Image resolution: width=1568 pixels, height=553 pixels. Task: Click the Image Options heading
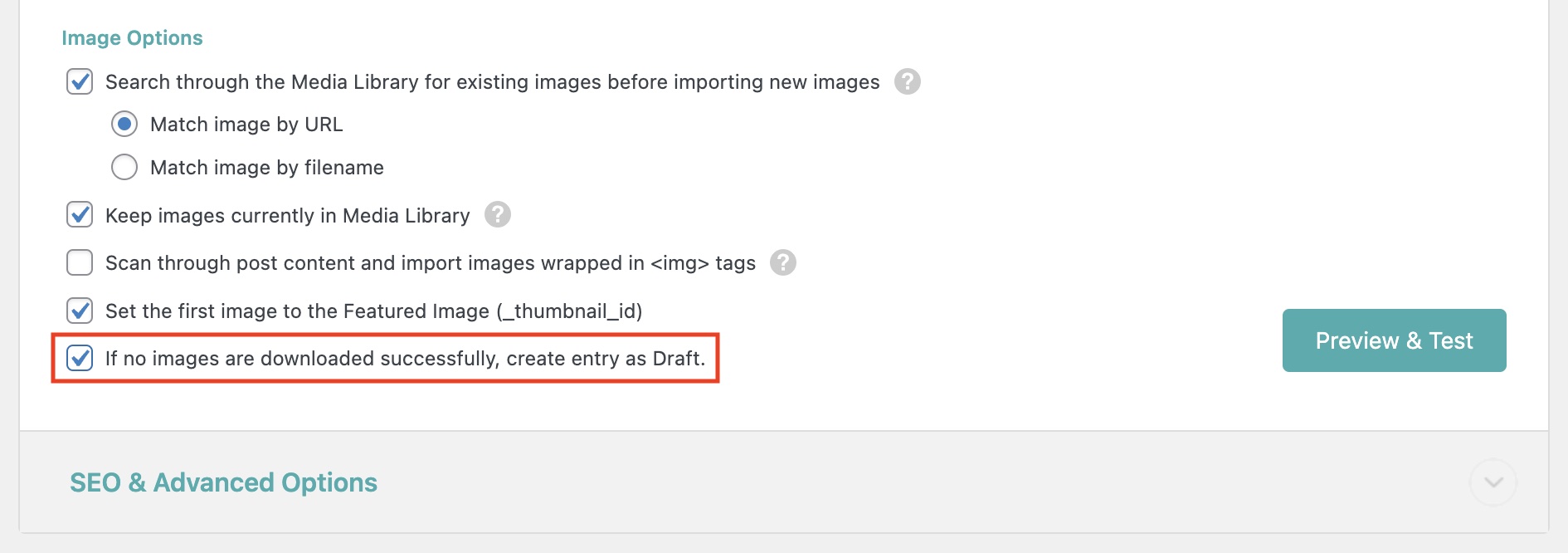point(132,38)
